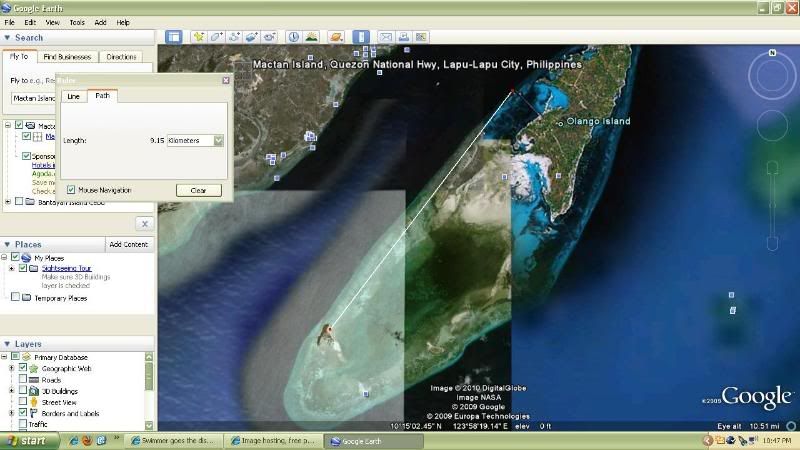Open the planet switcher (Sky/Mars) tool
This screenshot has width=800, height=450.
coord(336,37)
